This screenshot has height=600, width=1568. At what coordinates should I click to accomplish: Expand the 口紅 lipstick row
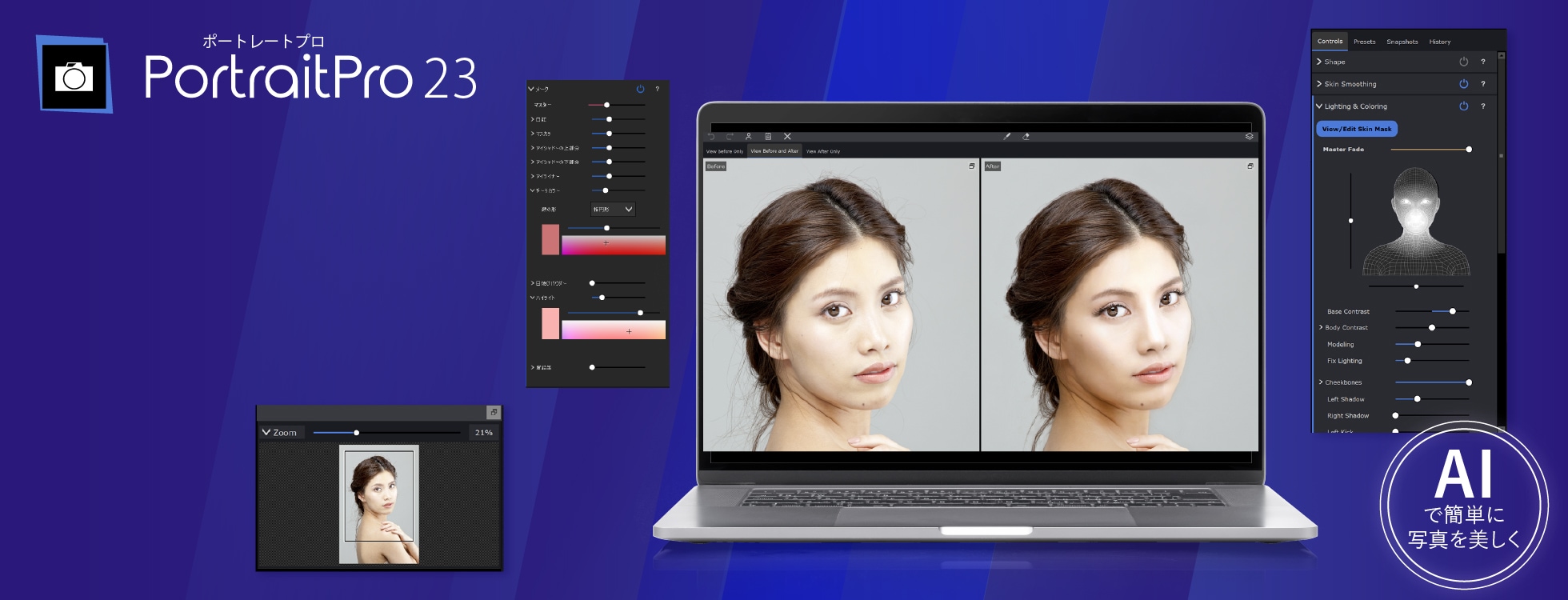(533, 119)
